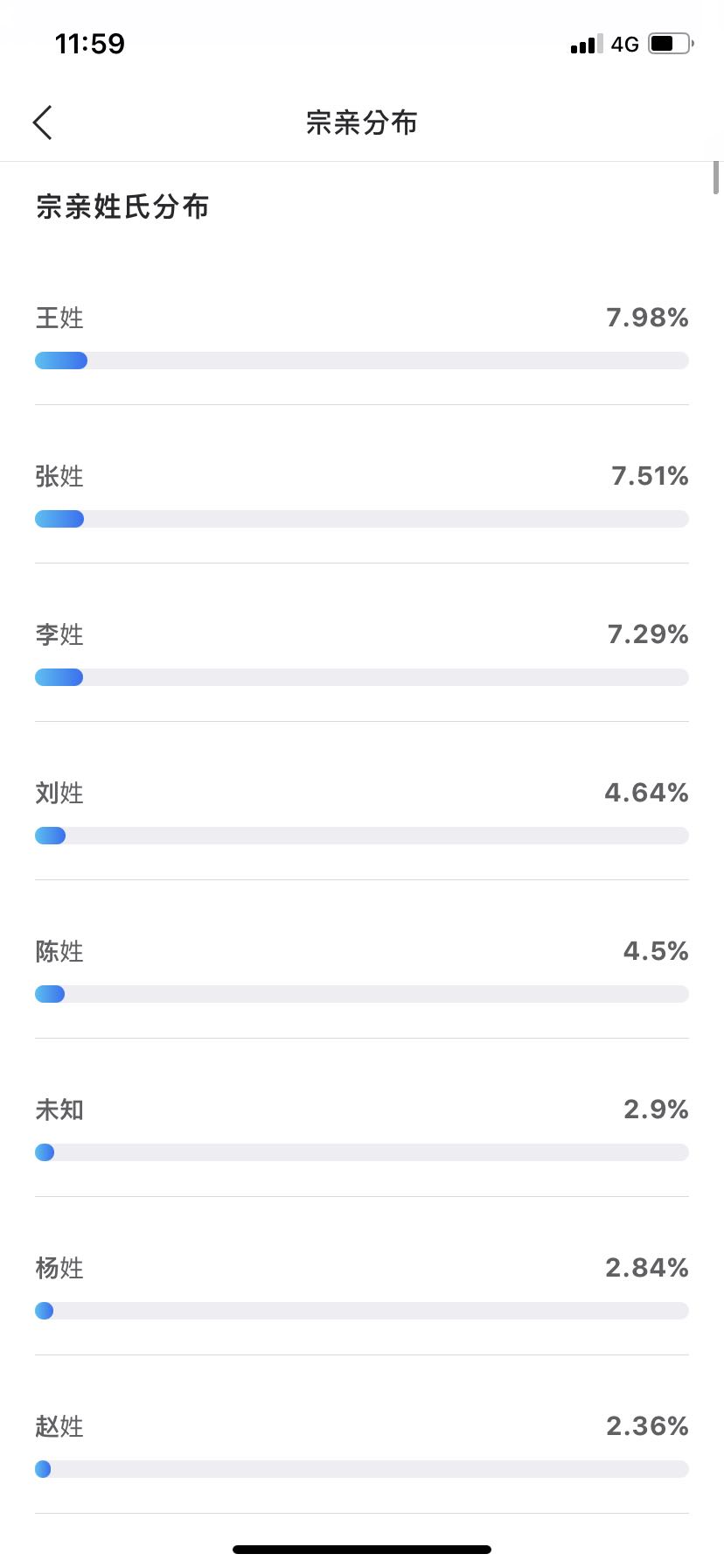Tap the back arrow icon
Viewport: 724px width, 1568px height.
tap(43, 122)
